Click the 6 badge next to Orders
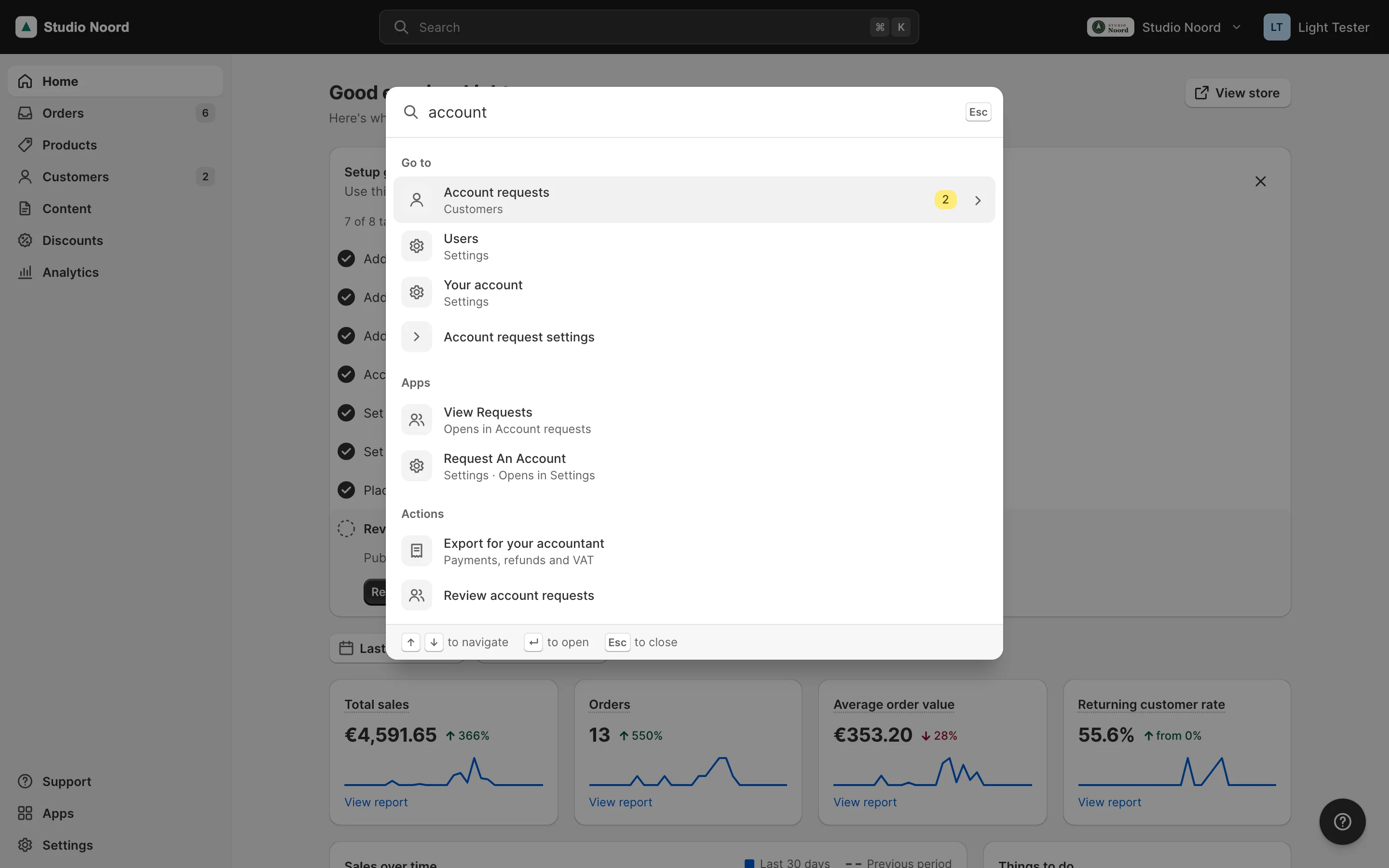This screenshot has width=1389, height=868. pos(205,113)
